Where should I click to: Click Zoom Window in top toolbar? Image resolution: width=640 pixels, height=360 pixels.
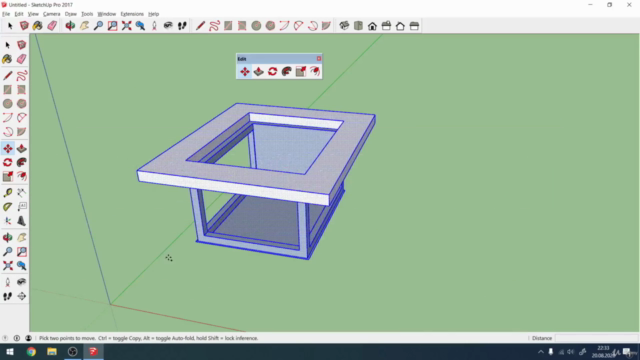pos(112,26)
